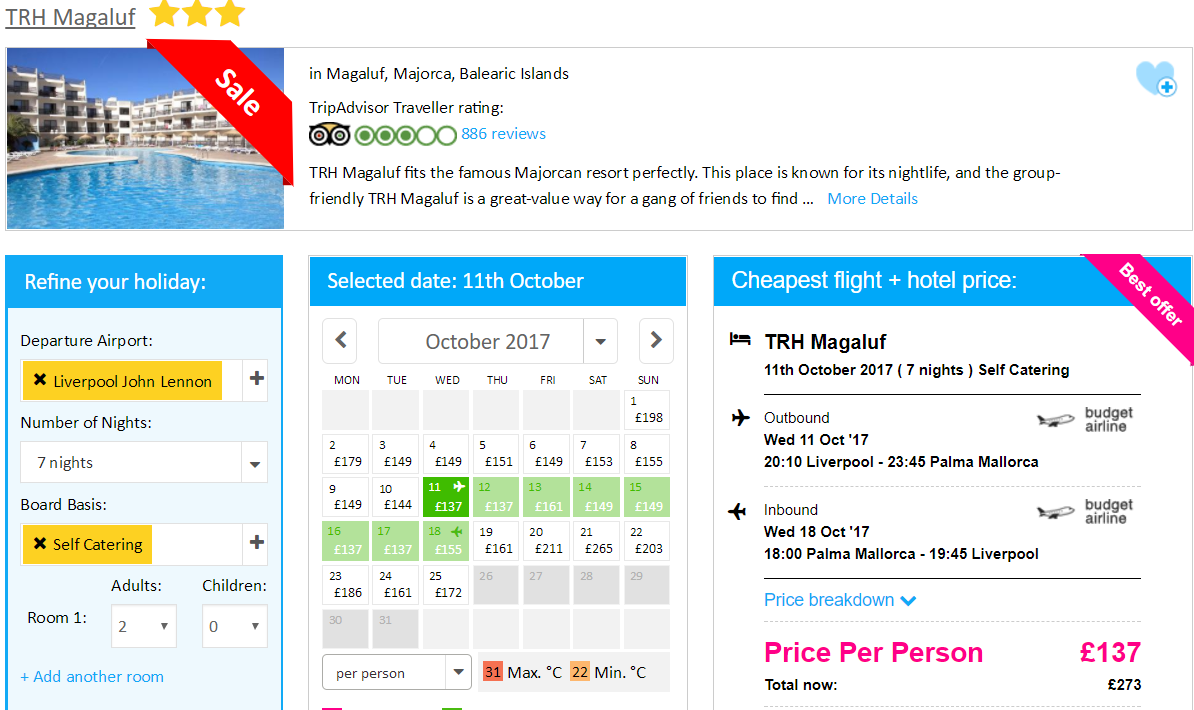Click Add another room link
The width and height of the screenshot is (1194, 710).
(91, 676)
